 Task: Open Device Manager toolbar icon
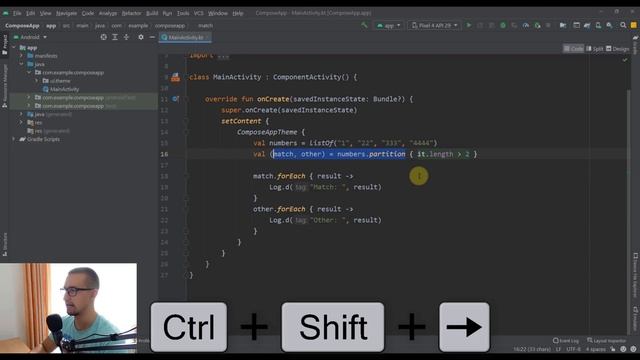[x=576, y=25]
